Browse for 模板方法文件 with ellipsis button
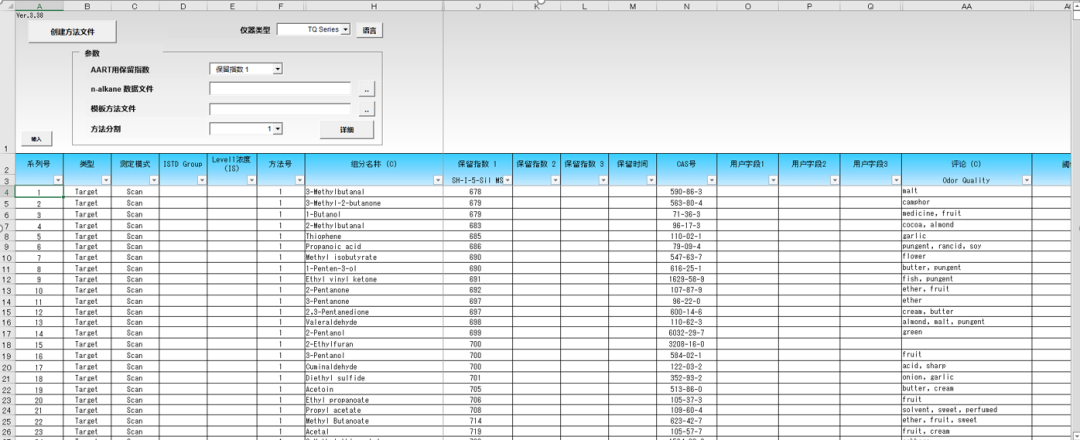This screenshot has height=440, width=1080. [x=367, y=109]
